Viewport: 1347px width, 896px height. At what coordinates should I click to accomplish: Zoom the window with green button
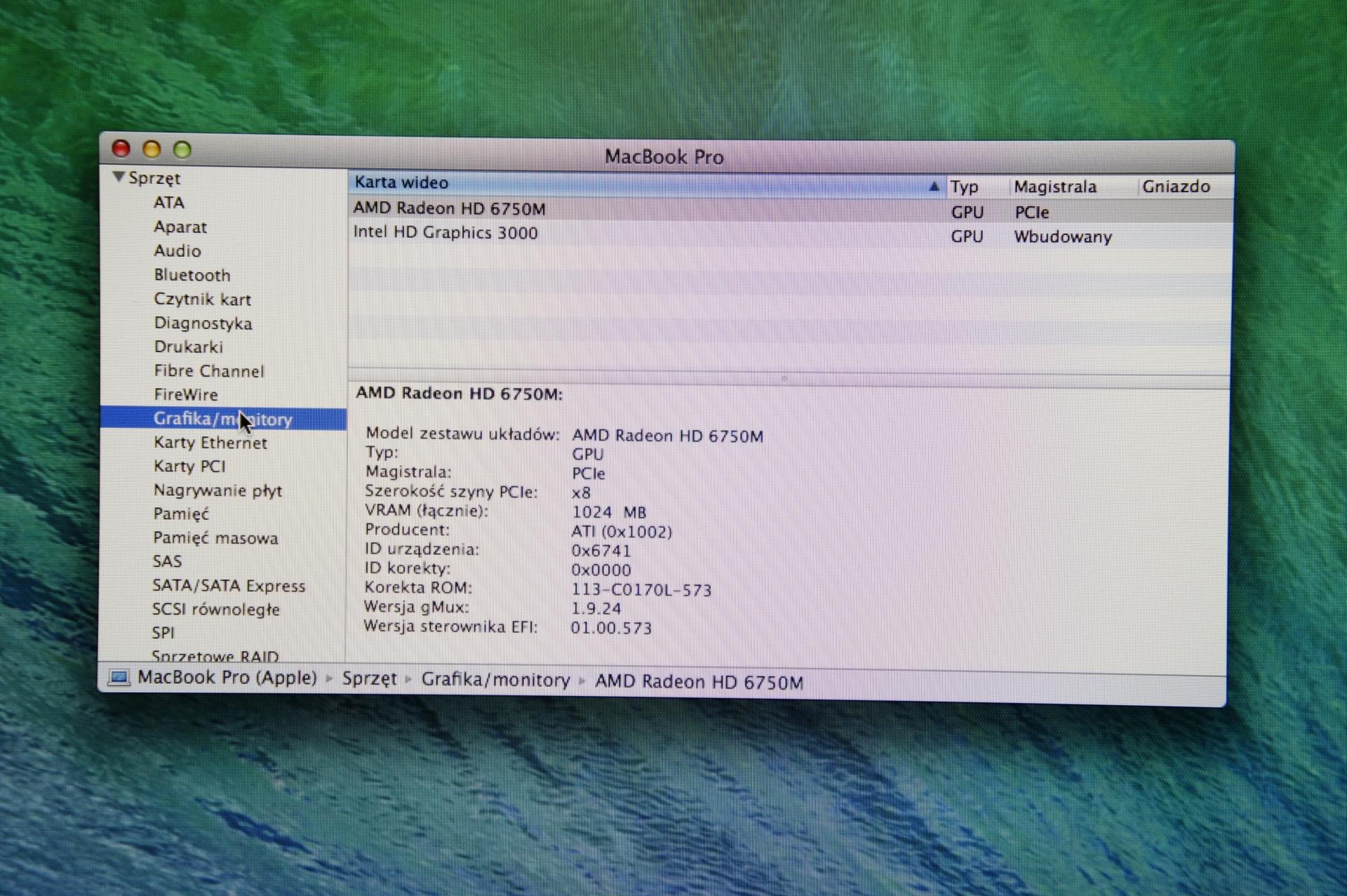click(x=182, y=149)
